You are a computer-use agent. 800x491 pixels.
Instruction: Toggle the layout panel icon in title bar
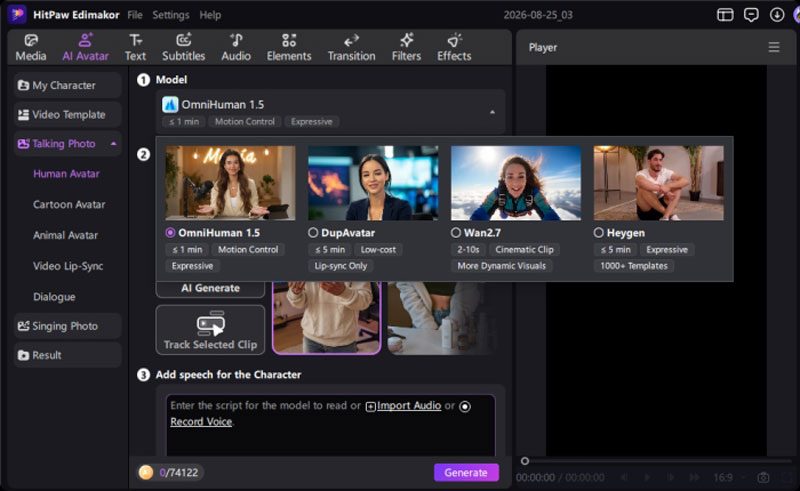(x=725, y=15)
